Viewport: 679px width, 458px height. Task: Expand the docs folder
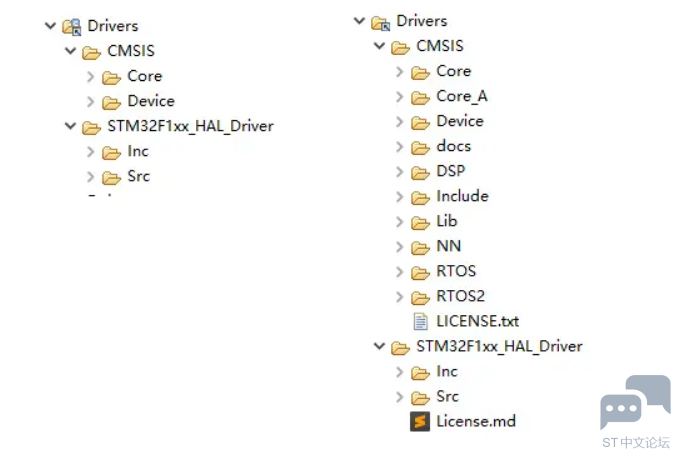pyautogui.click(x=399, y=147)
